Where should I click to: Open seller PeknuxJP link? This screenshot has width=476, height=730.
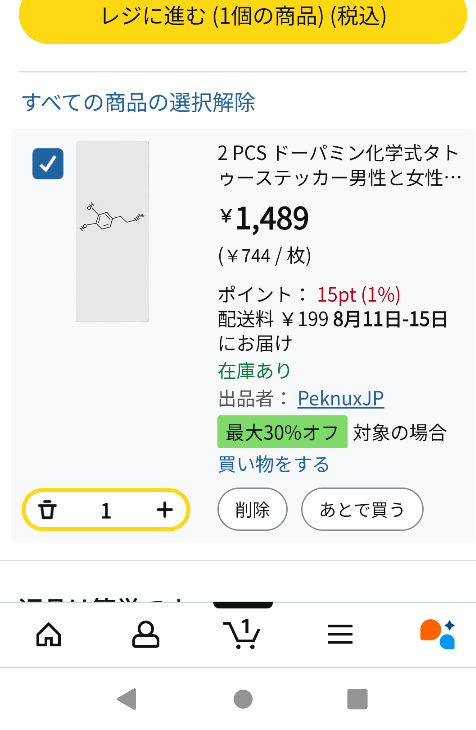[x=340, y=399]
